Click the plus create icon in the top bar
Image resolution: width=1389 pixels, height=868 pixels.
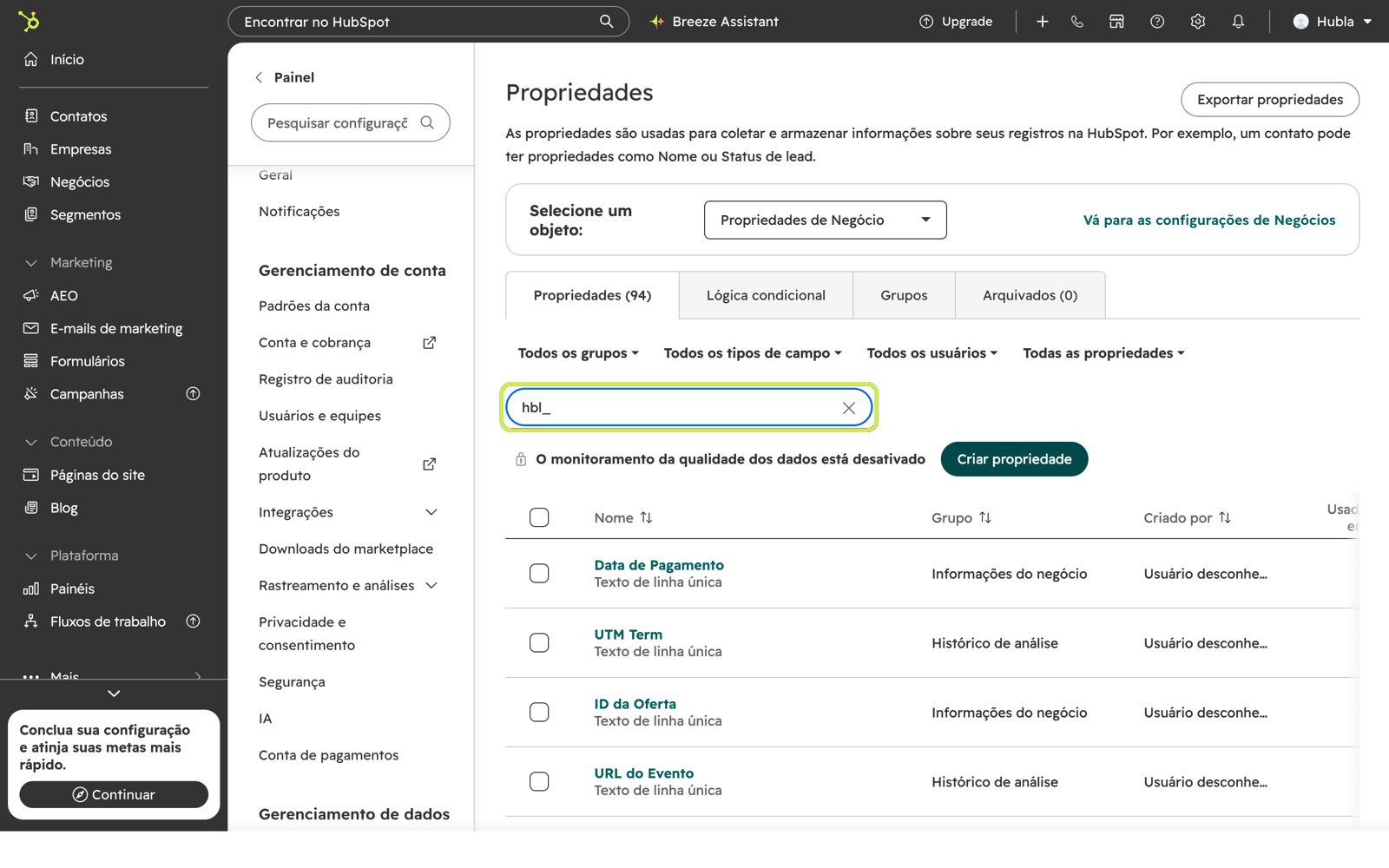(x=1042, y=21)
